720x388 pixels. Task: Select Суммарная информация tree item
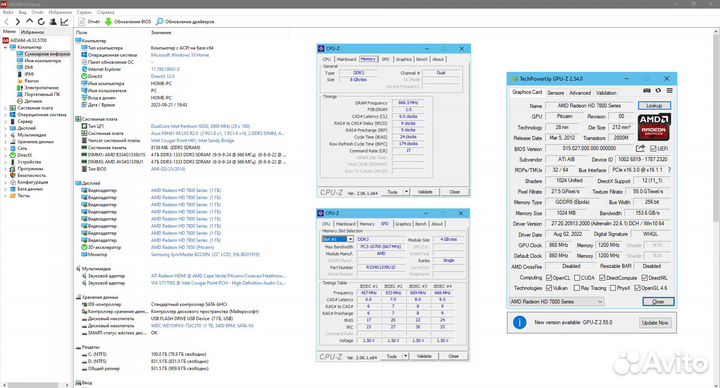coord(44,54)
